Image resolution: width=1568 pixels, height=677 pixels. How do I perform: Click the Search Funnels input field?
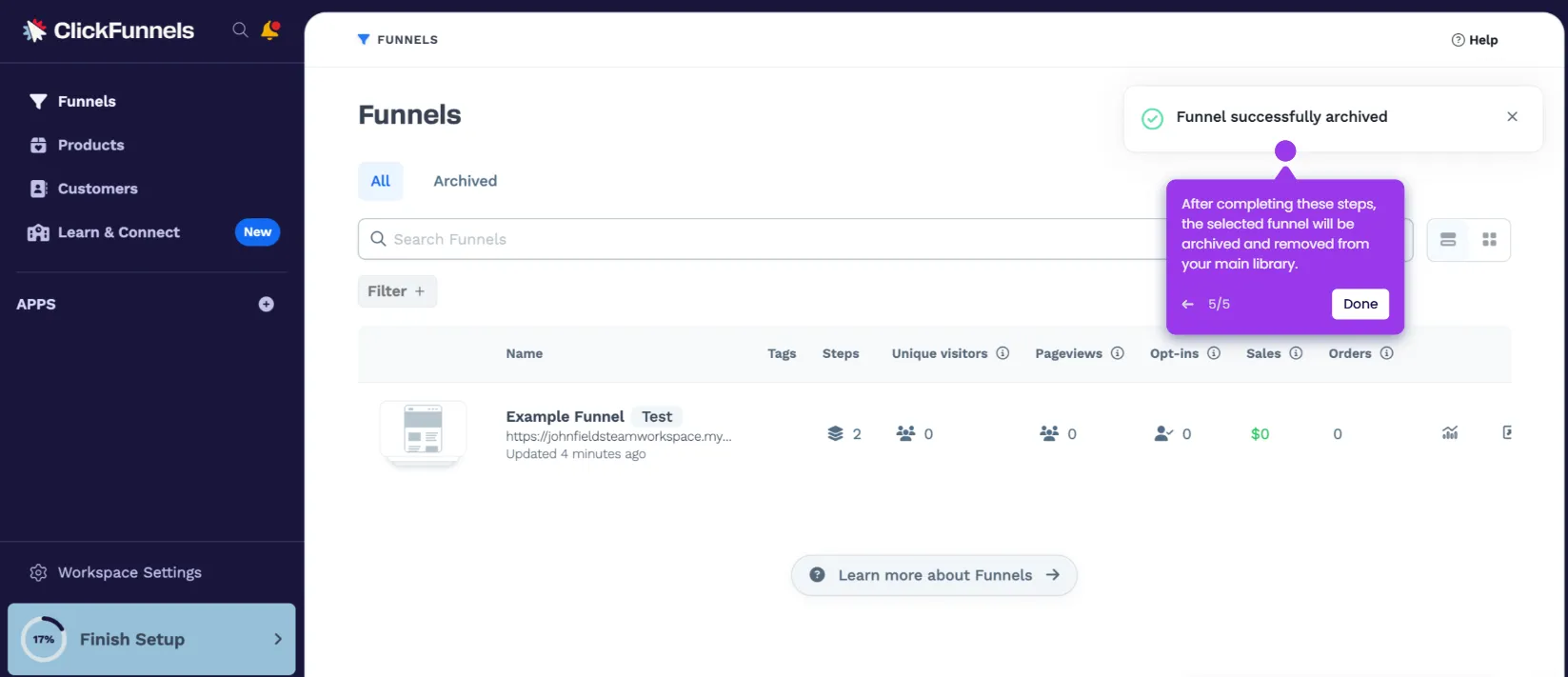click(x=762, y=239)
